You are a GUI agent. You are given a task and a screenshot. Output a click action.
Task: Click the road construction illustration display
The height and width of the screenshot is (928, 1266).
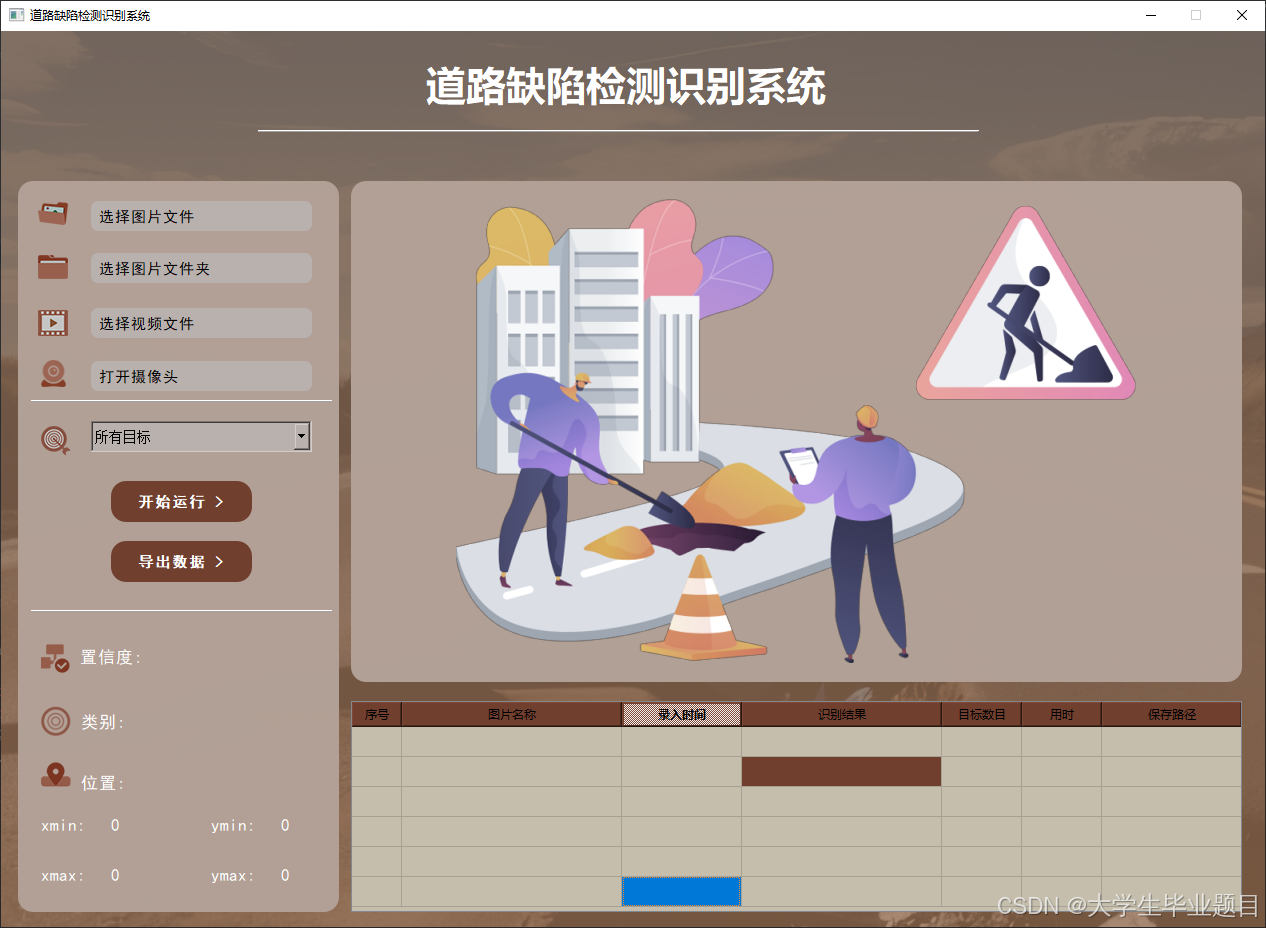pyautogui.click(x=796, y=431)
